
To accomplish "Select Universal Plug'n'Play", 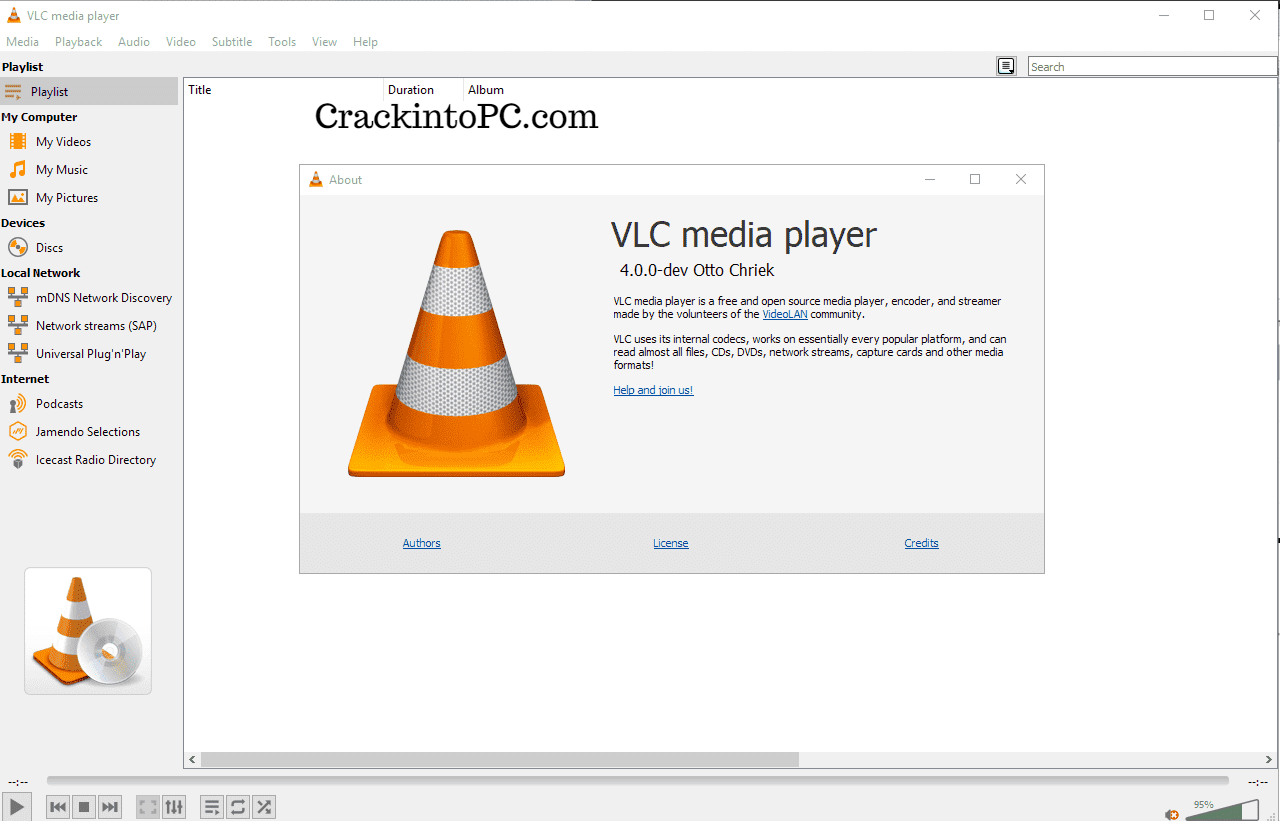I will [89, 354].
